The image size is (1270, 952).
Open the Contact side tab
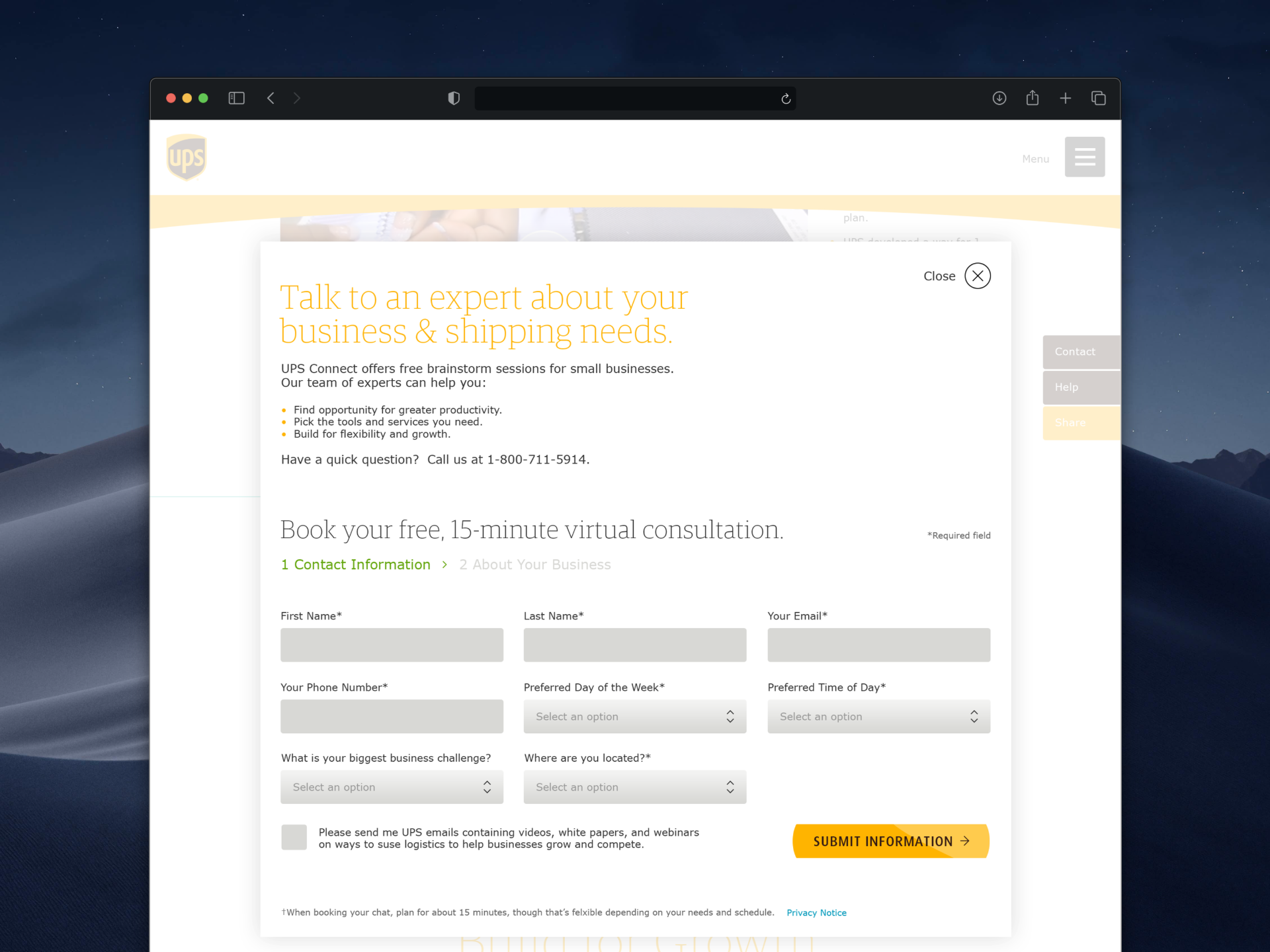1081,352
